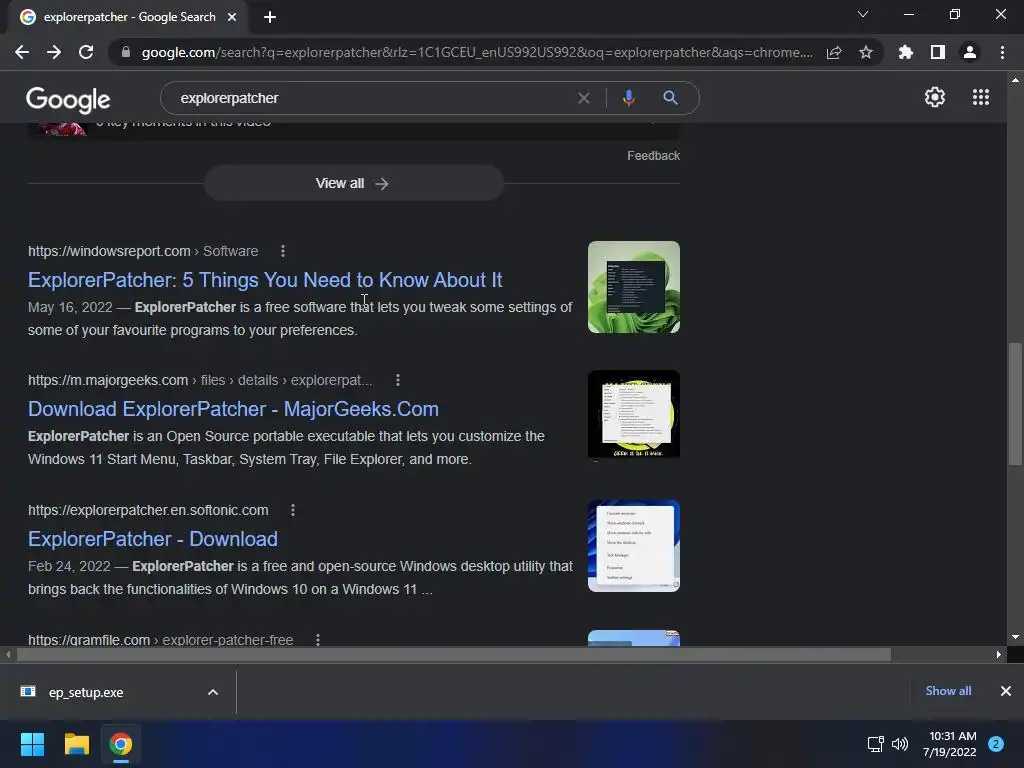Open more options for windowsreport.com result
This screenshot has height=768, width=1024.
pyautogui.click(x=283, y=251)
